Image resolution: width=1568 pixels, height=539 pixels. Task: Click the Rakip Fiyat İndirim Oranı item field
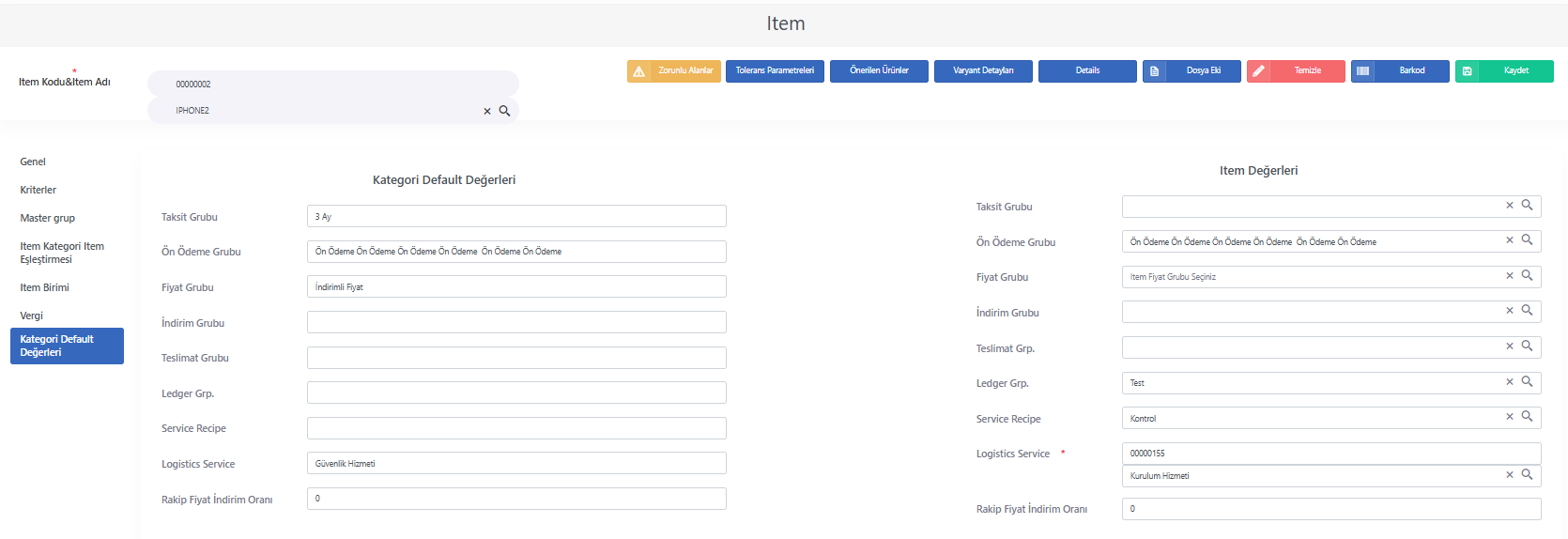[1331, 509]
